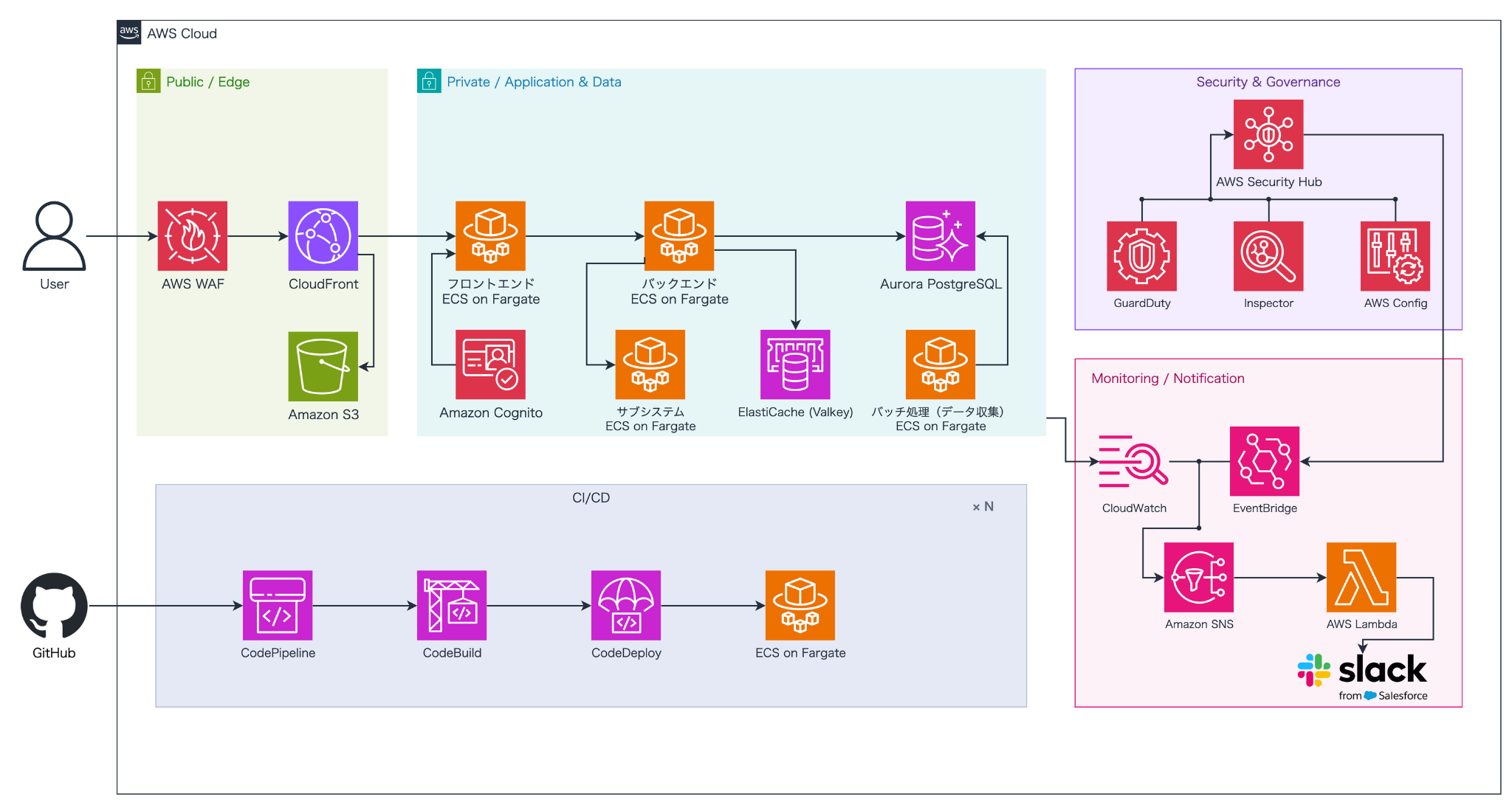1512x805 pixels.
Task: Select the 'CI/CD' group title
Action: [x=591, y=498]
